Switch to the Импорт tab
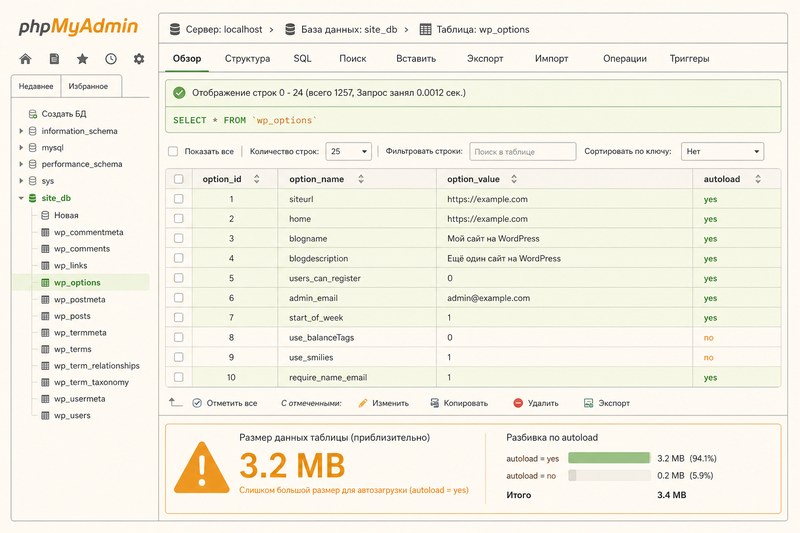Screen dimensions: 800x533 552,59
